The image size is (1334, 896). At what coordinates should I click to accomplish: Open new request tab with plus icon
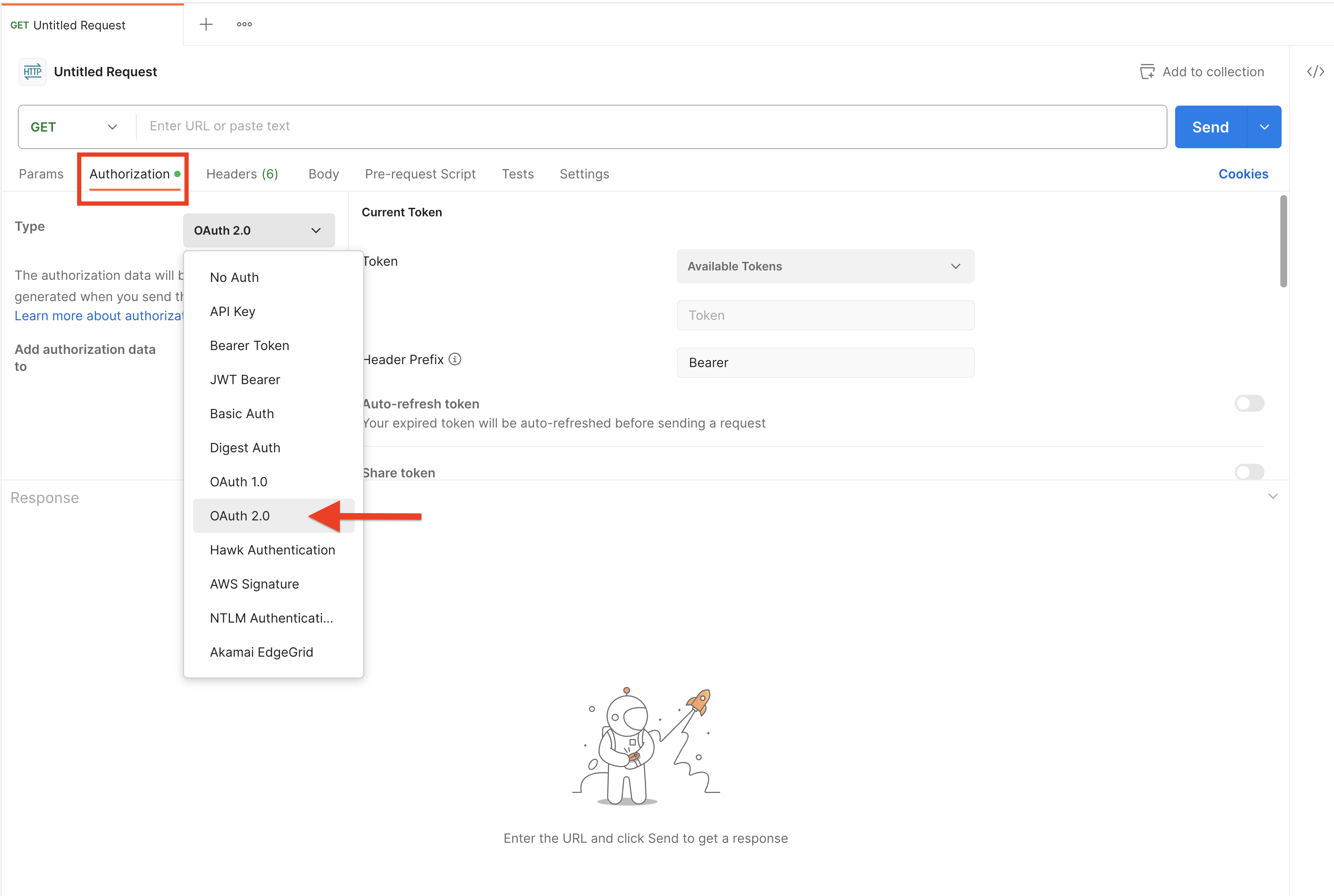click(x=206, y=24)
